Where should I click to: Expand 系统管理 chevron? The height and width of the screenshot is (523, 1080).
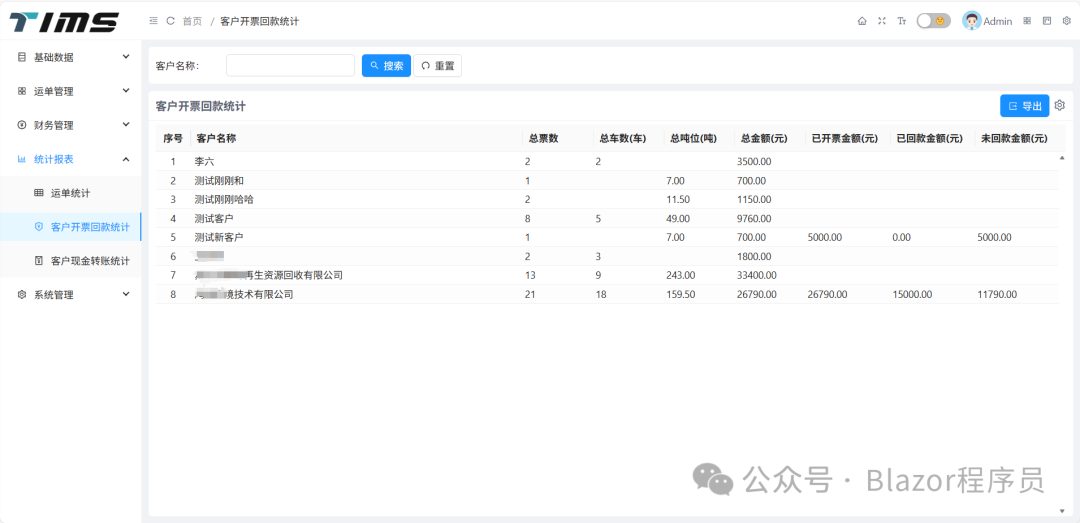[126, 294]
